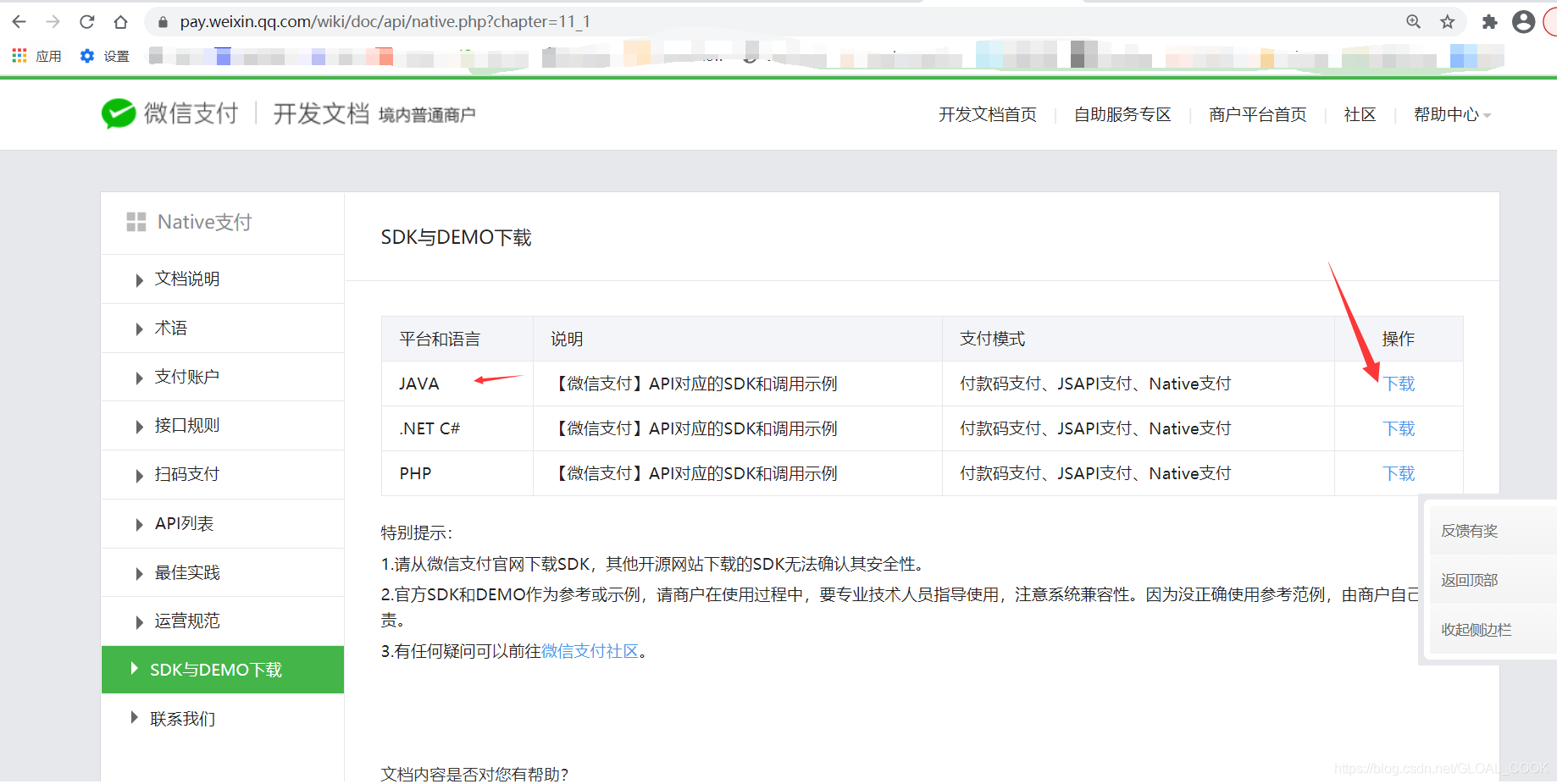Viewport: 1557px width, 784px height.
Task: Expand the 帮助中心 dropdown menu
Action: (x=1452, y=114)
